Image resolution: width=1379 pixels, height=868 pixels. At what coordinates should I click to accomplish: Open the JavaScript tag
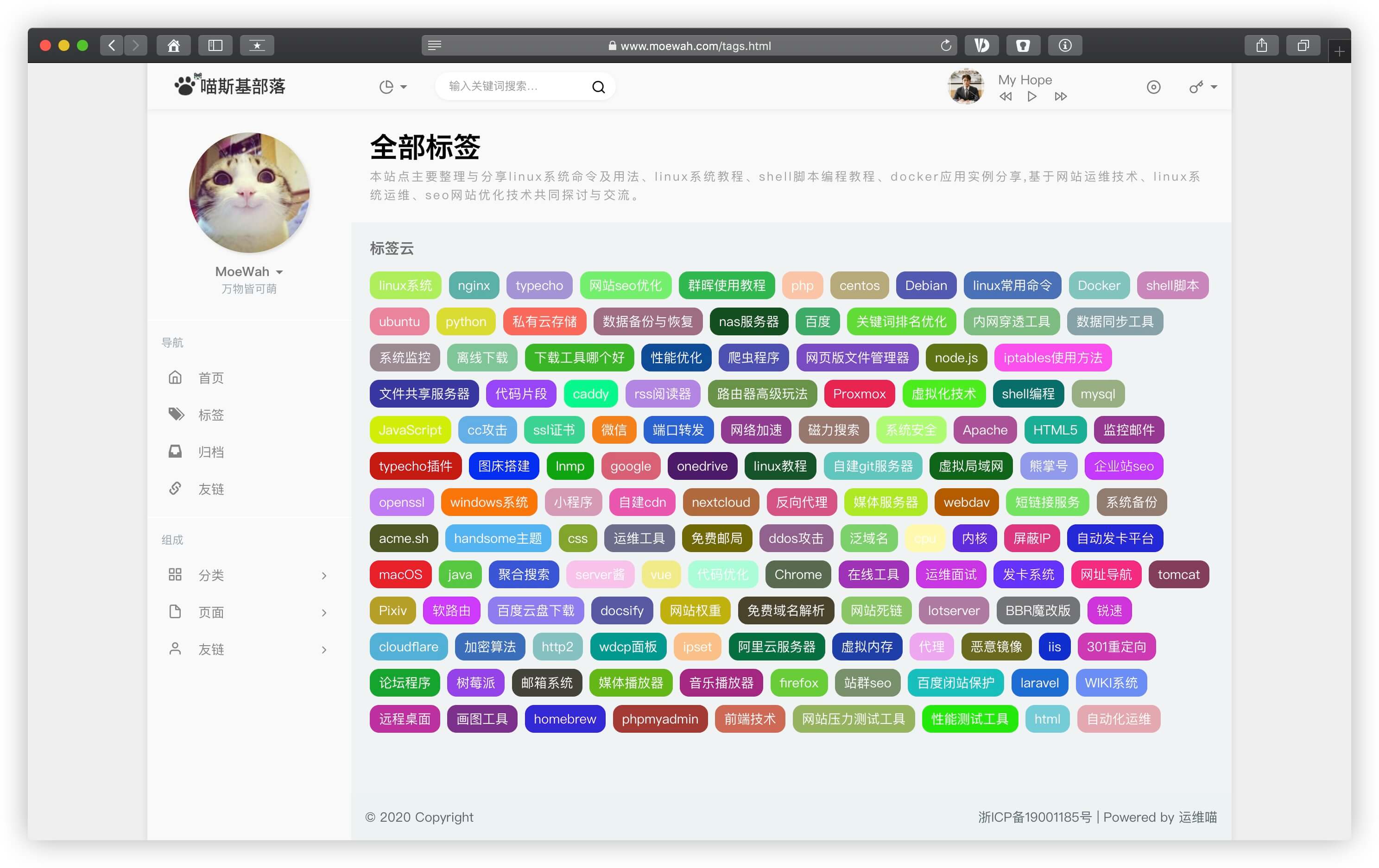(x=410, y=429)
